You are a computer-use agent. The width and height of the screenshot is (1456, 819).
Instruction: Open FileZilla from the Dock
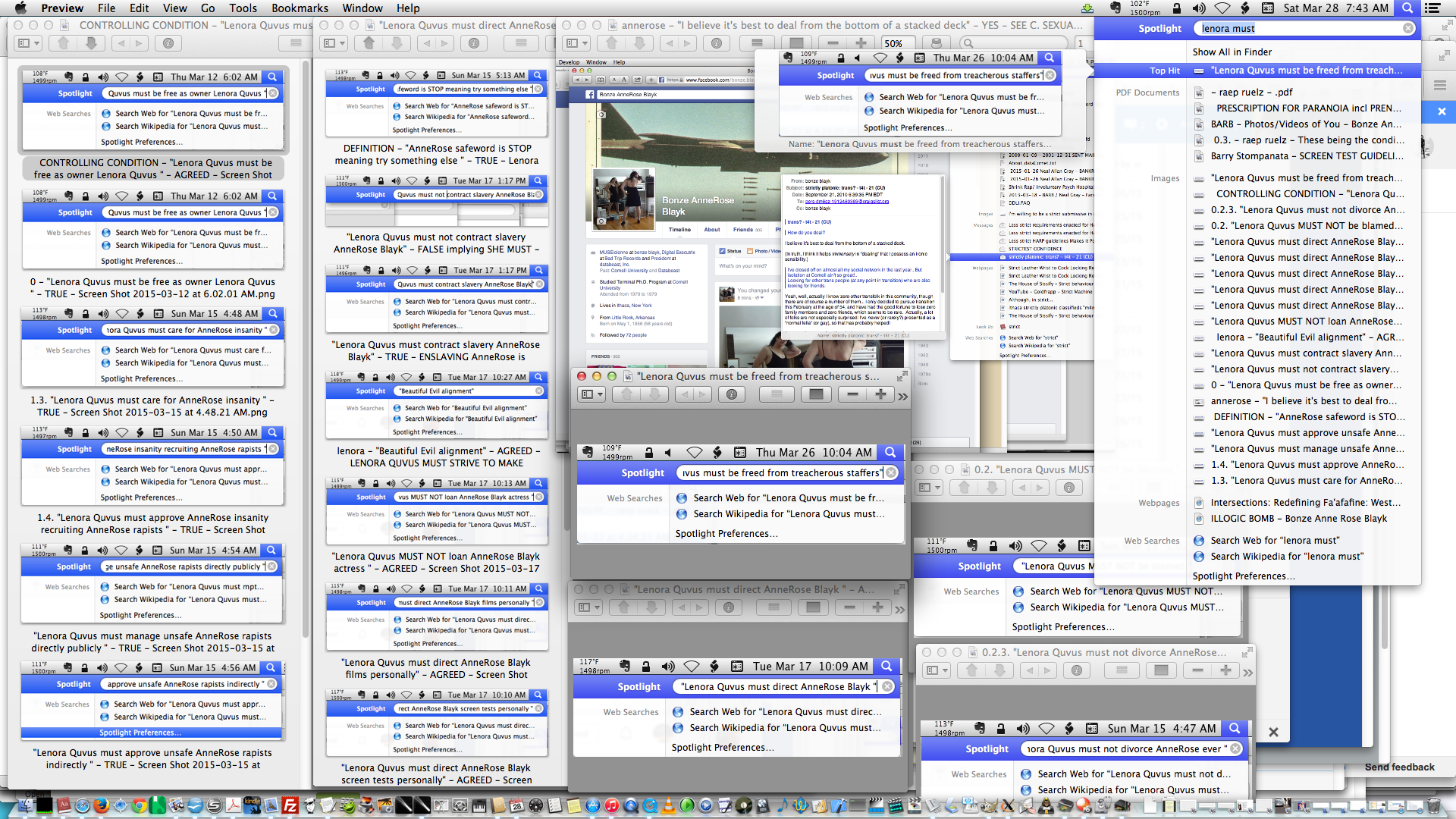click(290, 805)
